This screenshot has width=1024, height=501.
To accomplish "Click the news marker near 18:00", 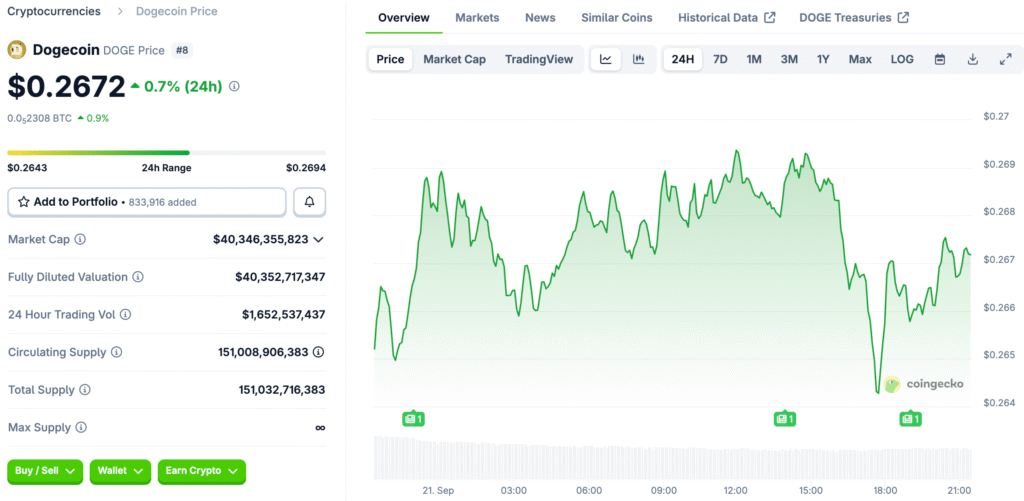I will [x=910, y=419].
